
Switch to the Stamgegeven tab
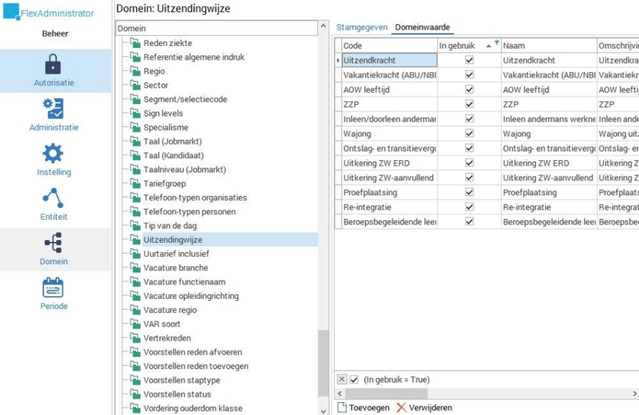click(360, 26)
